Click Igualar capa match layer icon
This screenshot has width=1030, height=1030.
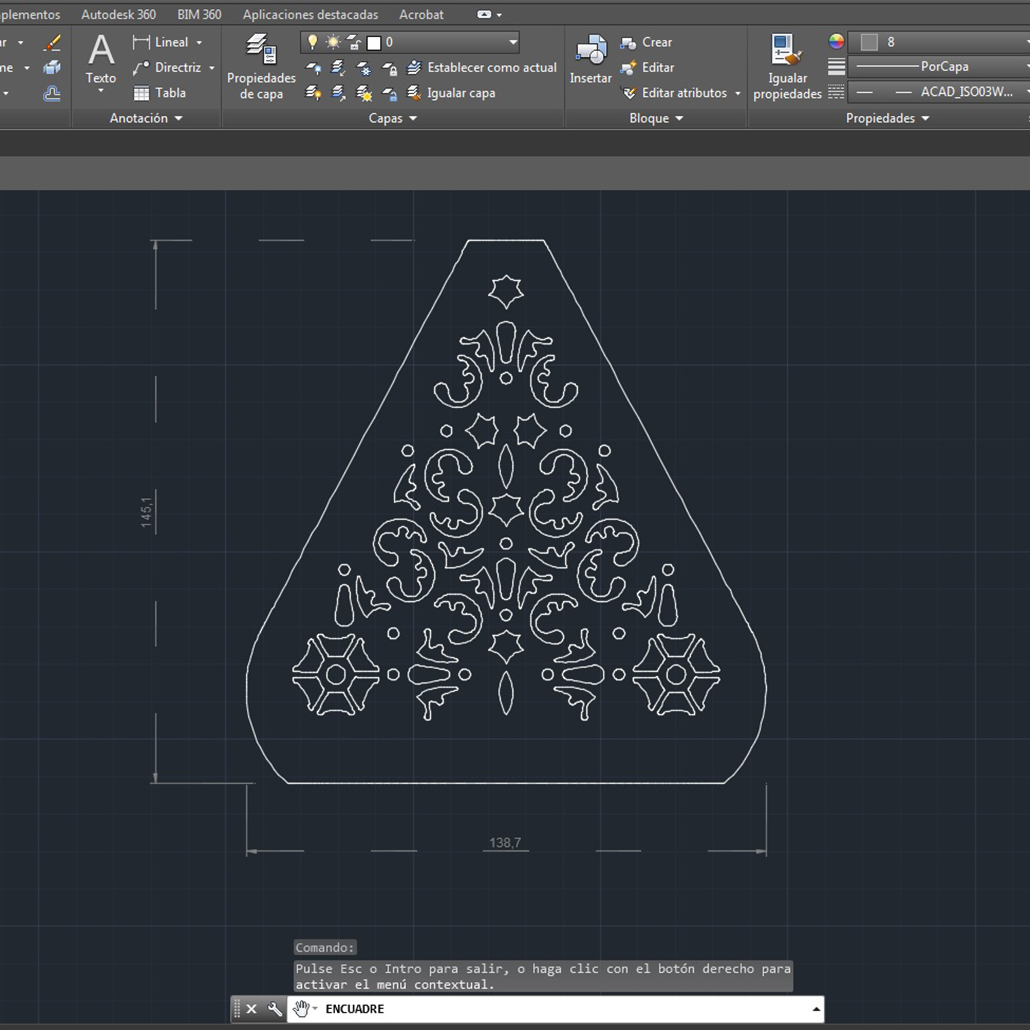[x=414, y=93]
